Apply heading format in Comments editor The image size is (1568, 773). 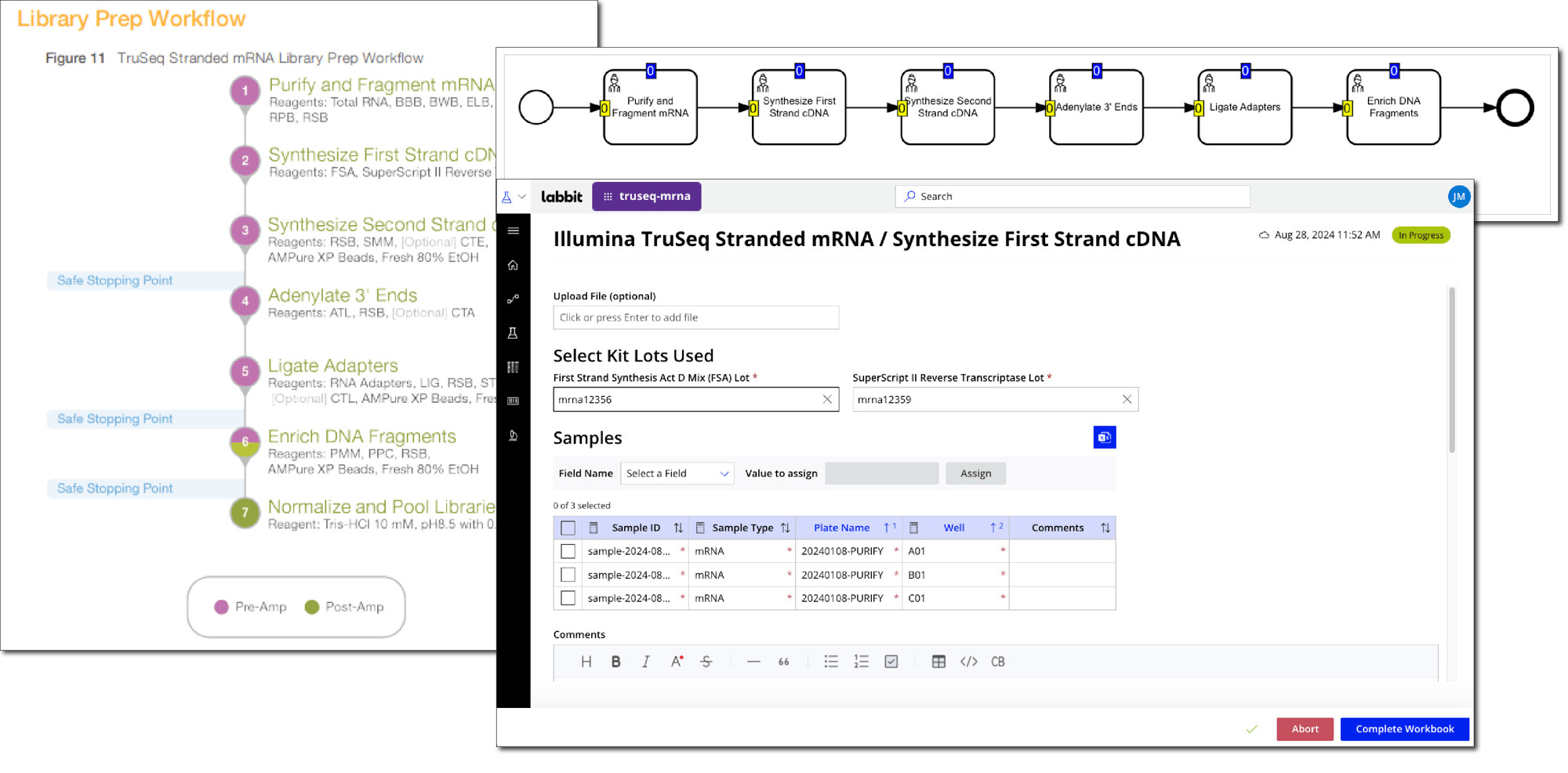(586, 662)
